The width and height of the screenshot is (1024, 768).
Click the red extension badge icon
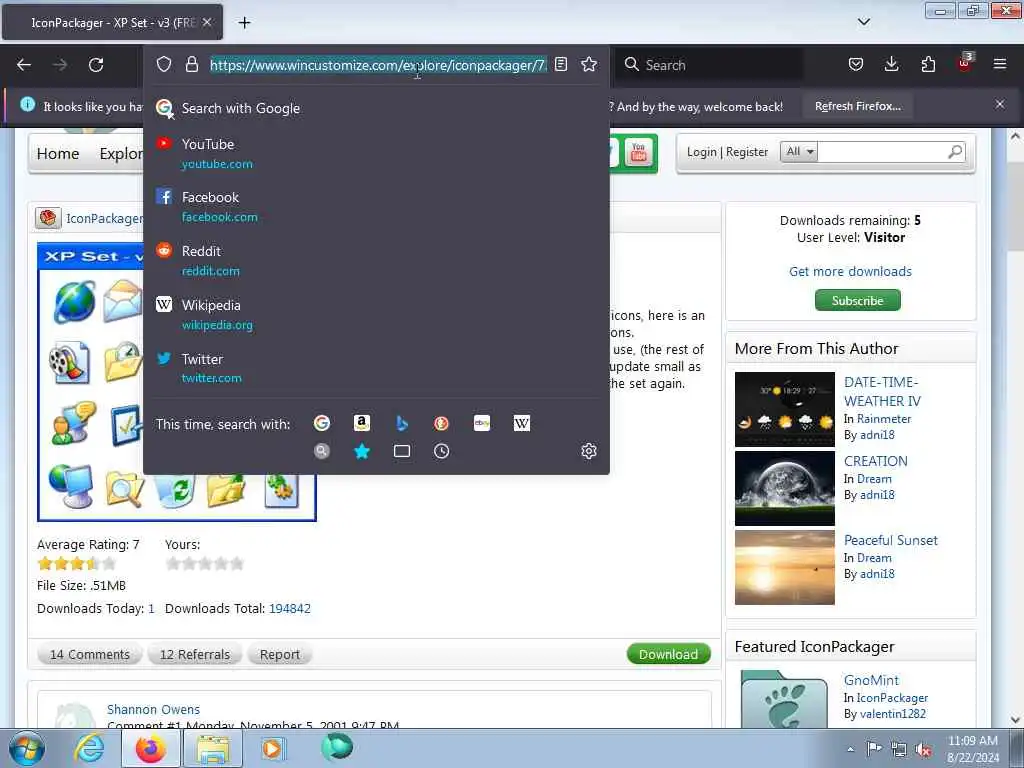click(965, 63)
